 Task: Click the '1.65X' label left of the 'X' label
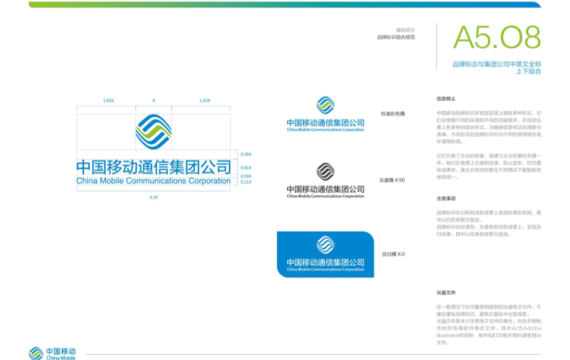point(108,100)
